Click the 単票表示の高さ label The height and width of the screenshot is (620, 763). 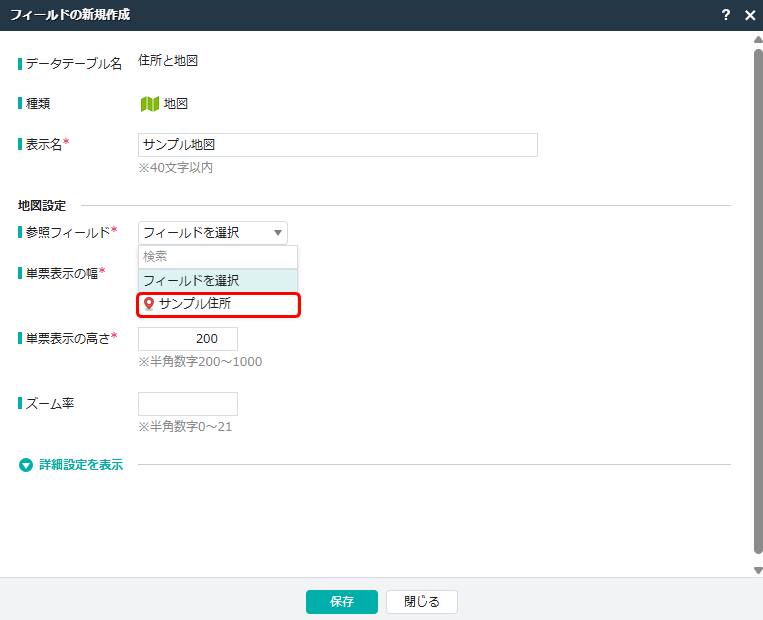coord(68,338)
